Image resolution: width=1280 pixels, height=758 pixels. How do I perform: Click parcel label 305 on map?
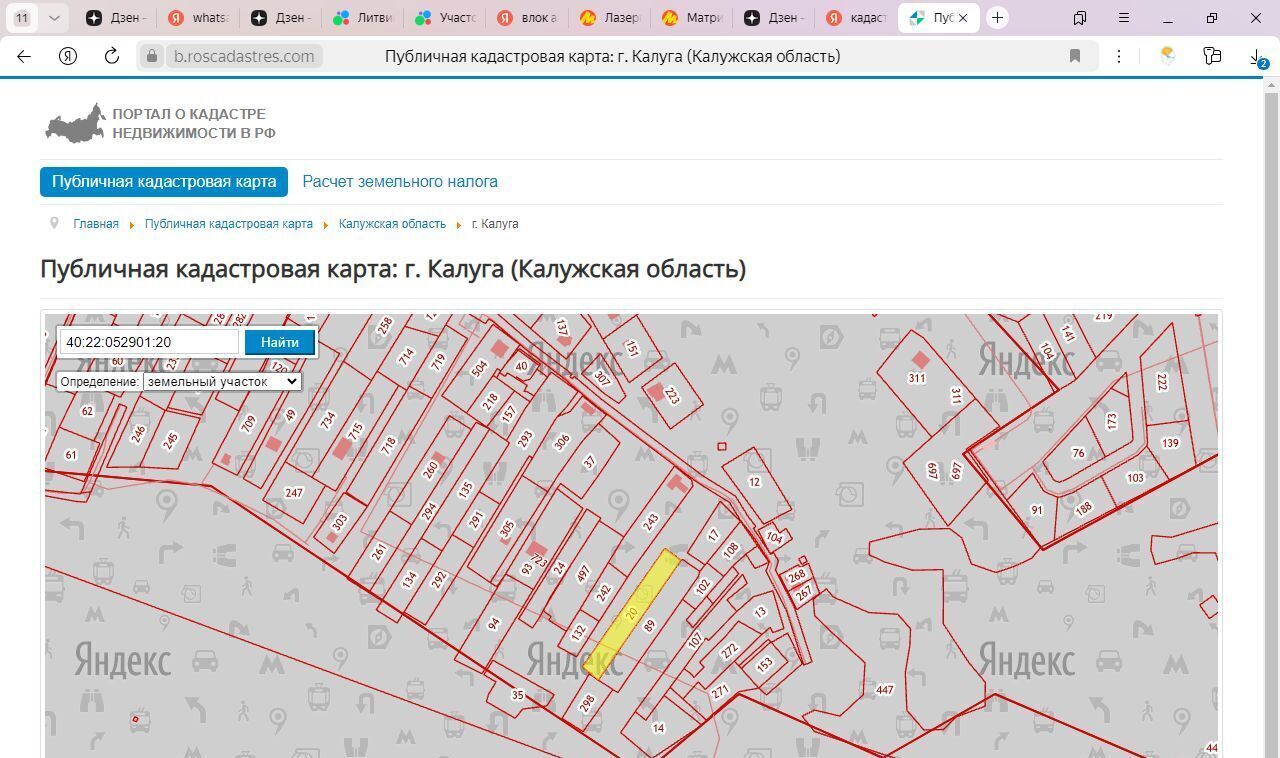pyautogui.click(x=506, y=528)
